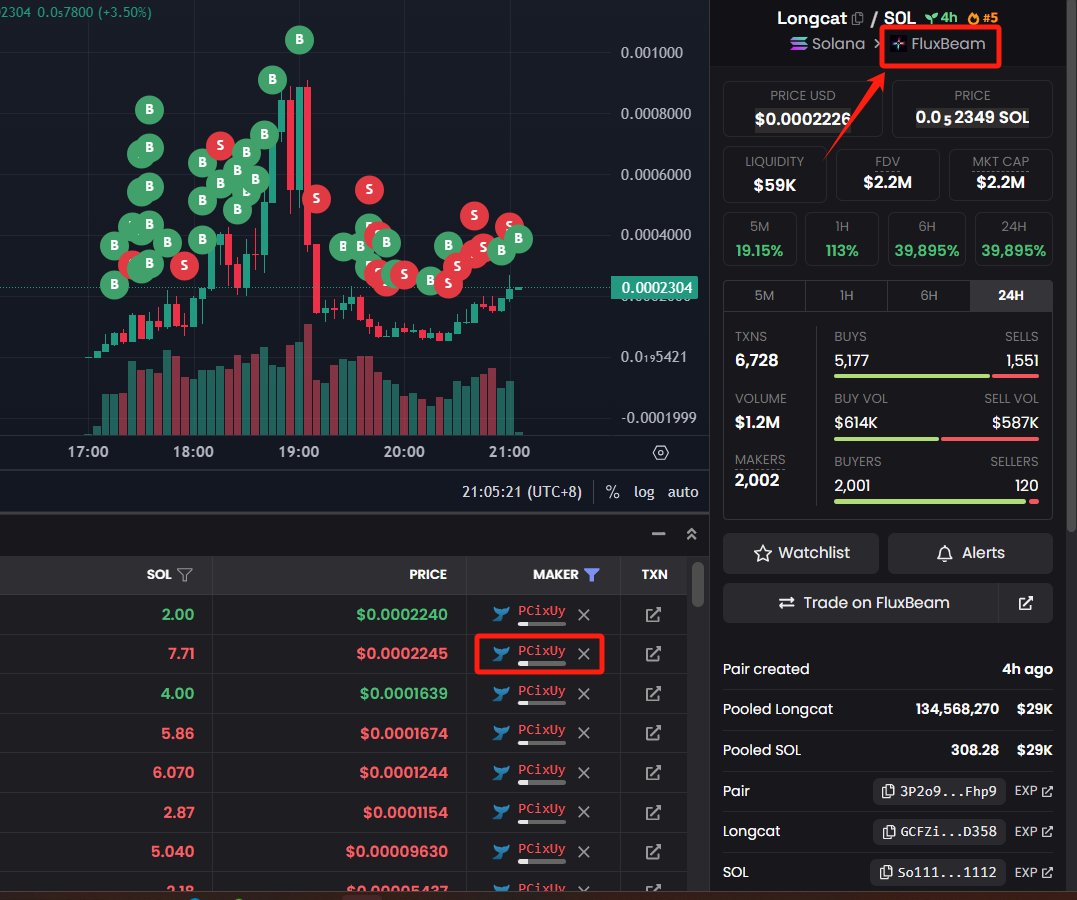1077x900 pixels.
Task: Click the 1H price change 113% box
Action: pos(842,239)
